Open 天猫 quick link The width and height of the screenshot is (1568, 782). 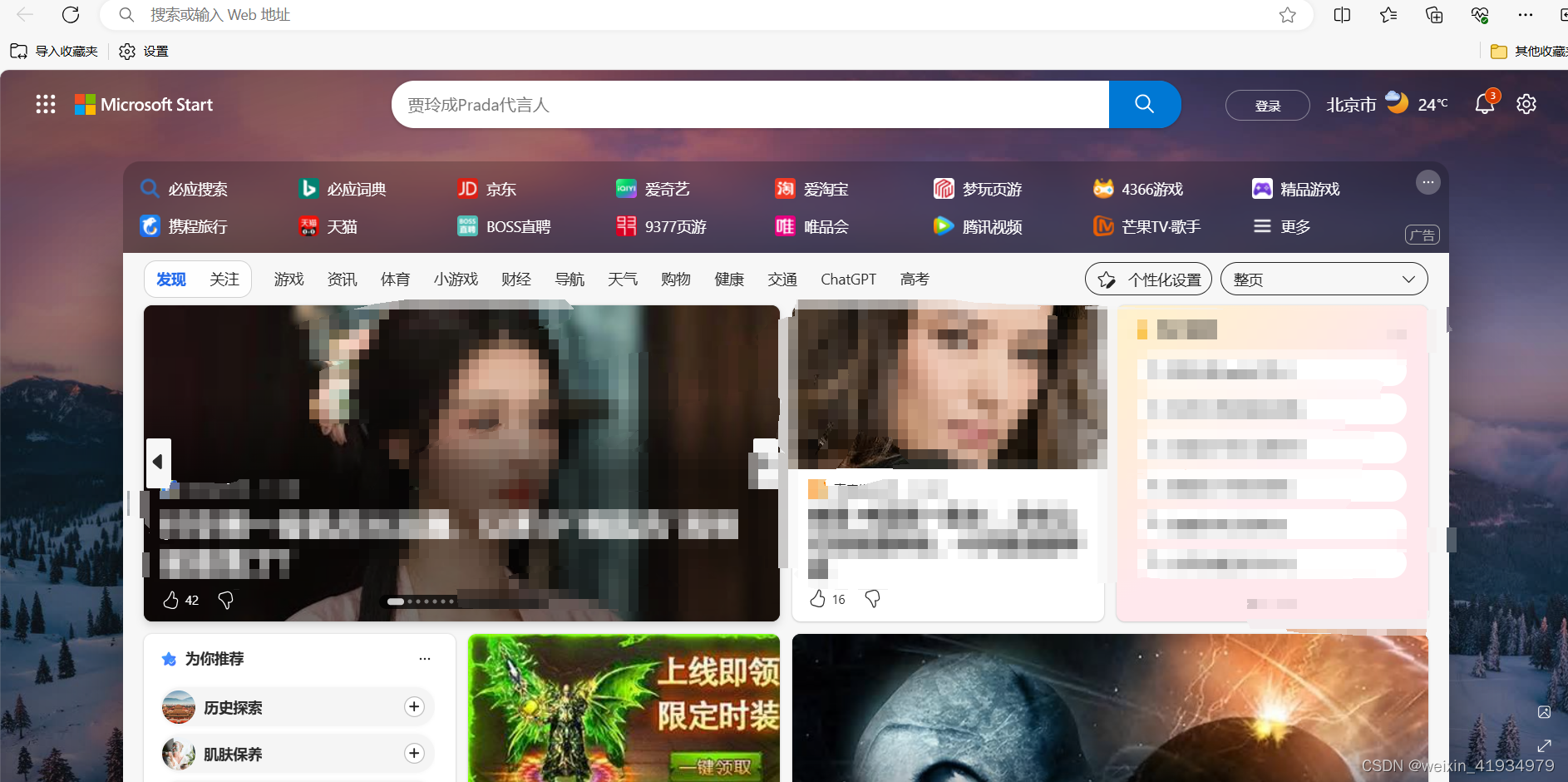click(328, 226)
